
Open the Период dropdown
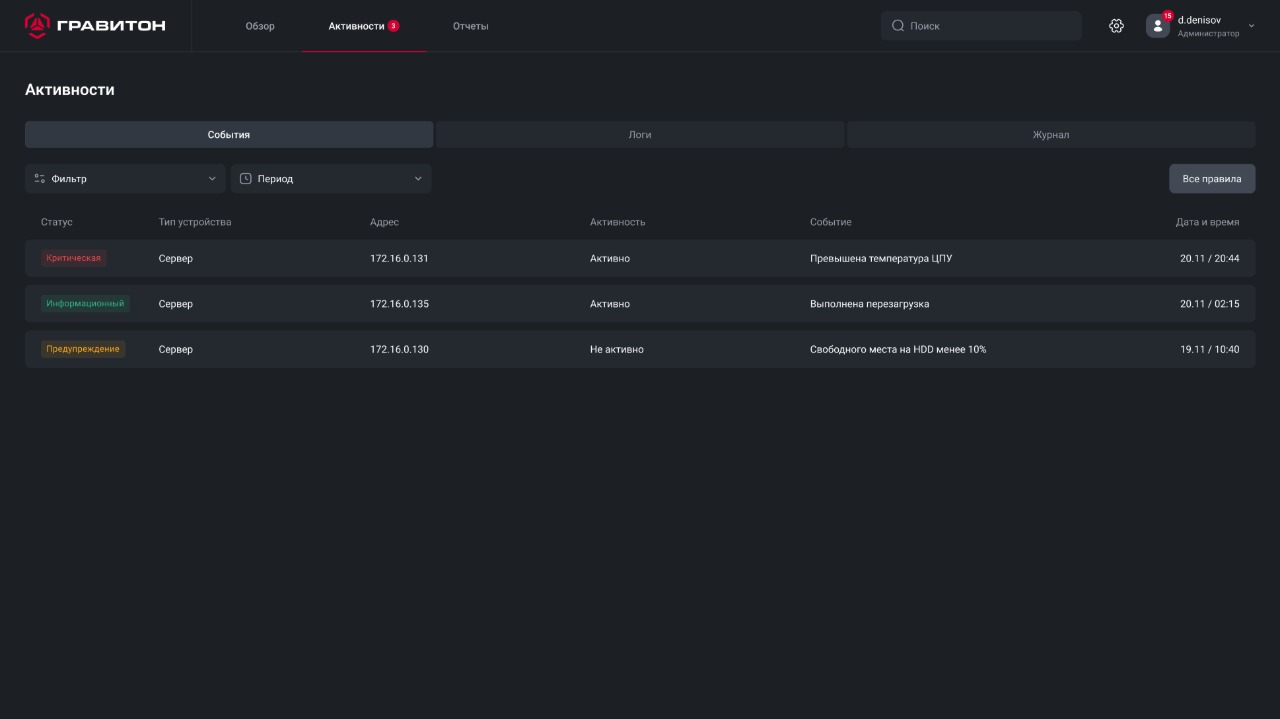click(x=331, y=179)
